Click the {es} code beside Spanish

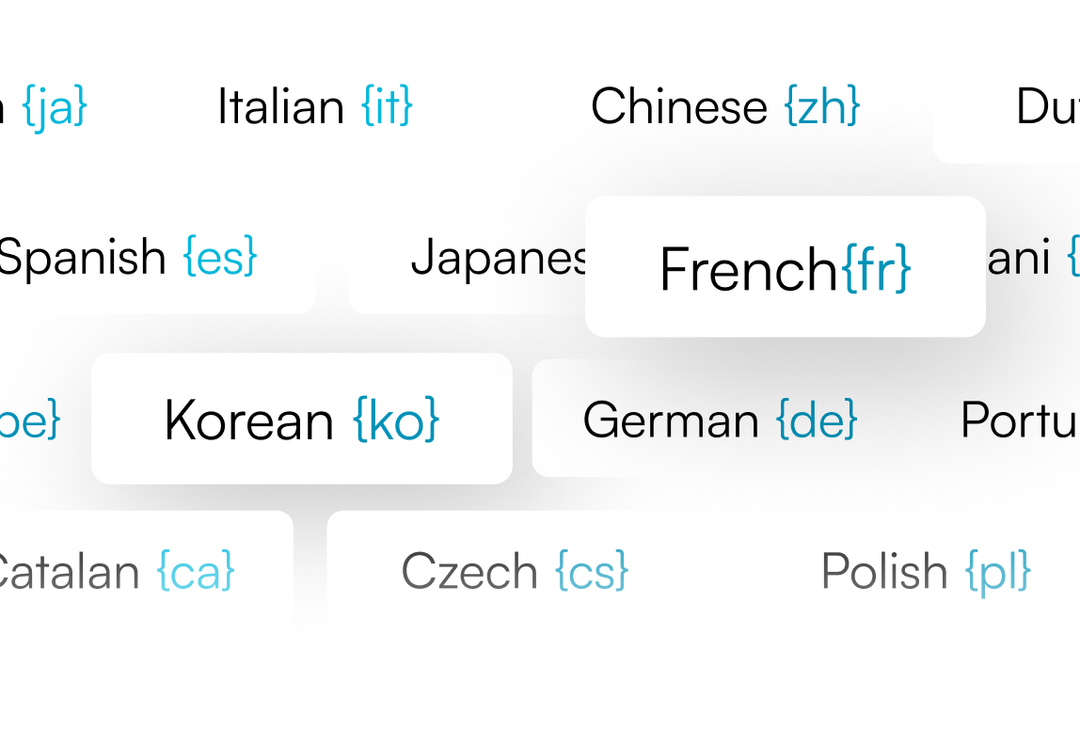220,258
